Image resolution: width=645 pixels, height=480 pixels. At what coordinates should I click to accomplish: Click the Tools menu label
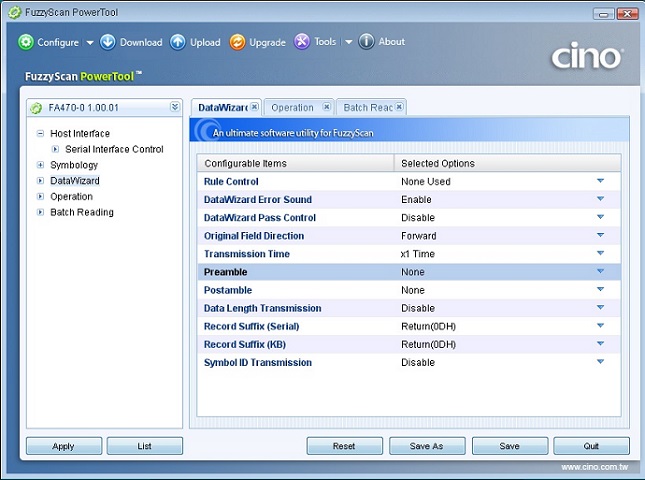pyautogui.click(x=325, y=42)
